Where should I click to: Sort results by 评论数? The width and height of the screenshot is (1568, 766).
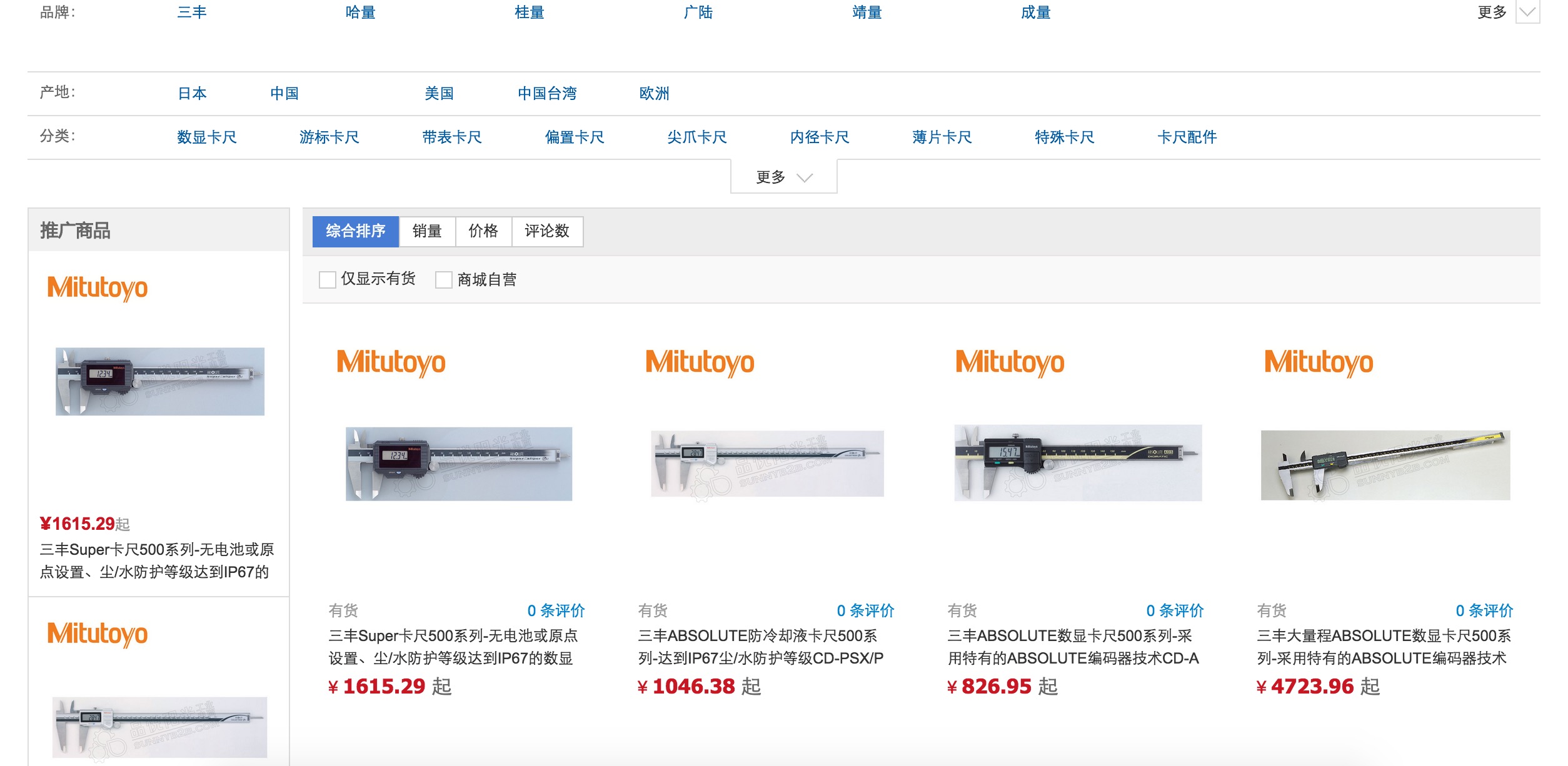click(547, 231)
